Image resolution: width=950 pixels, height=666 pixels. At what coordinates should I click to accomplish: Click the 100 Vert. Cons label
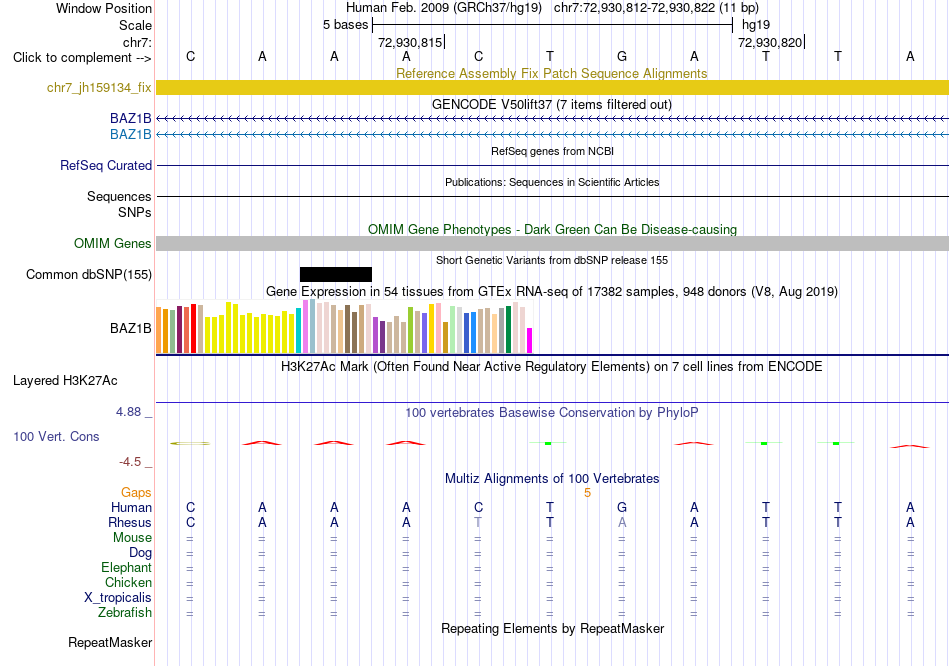56,436
